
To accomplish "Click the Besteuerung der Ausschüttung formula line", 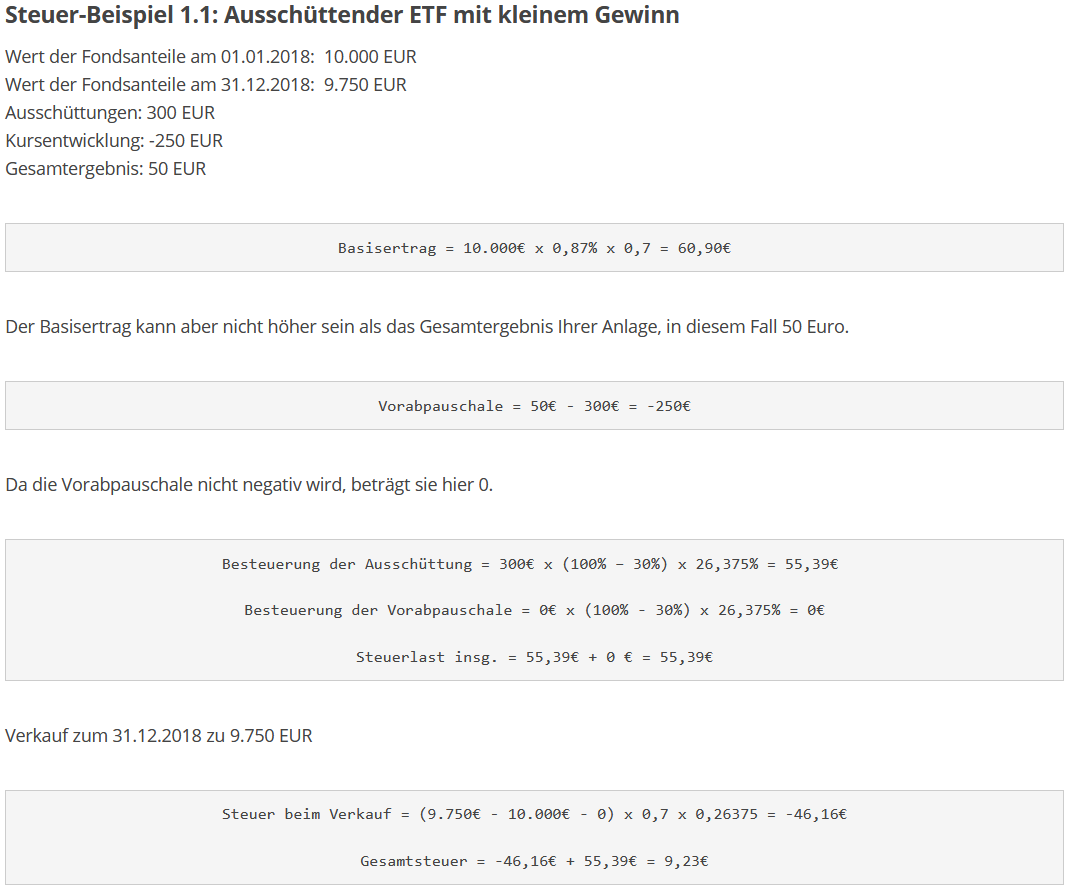I will [529, 564].
